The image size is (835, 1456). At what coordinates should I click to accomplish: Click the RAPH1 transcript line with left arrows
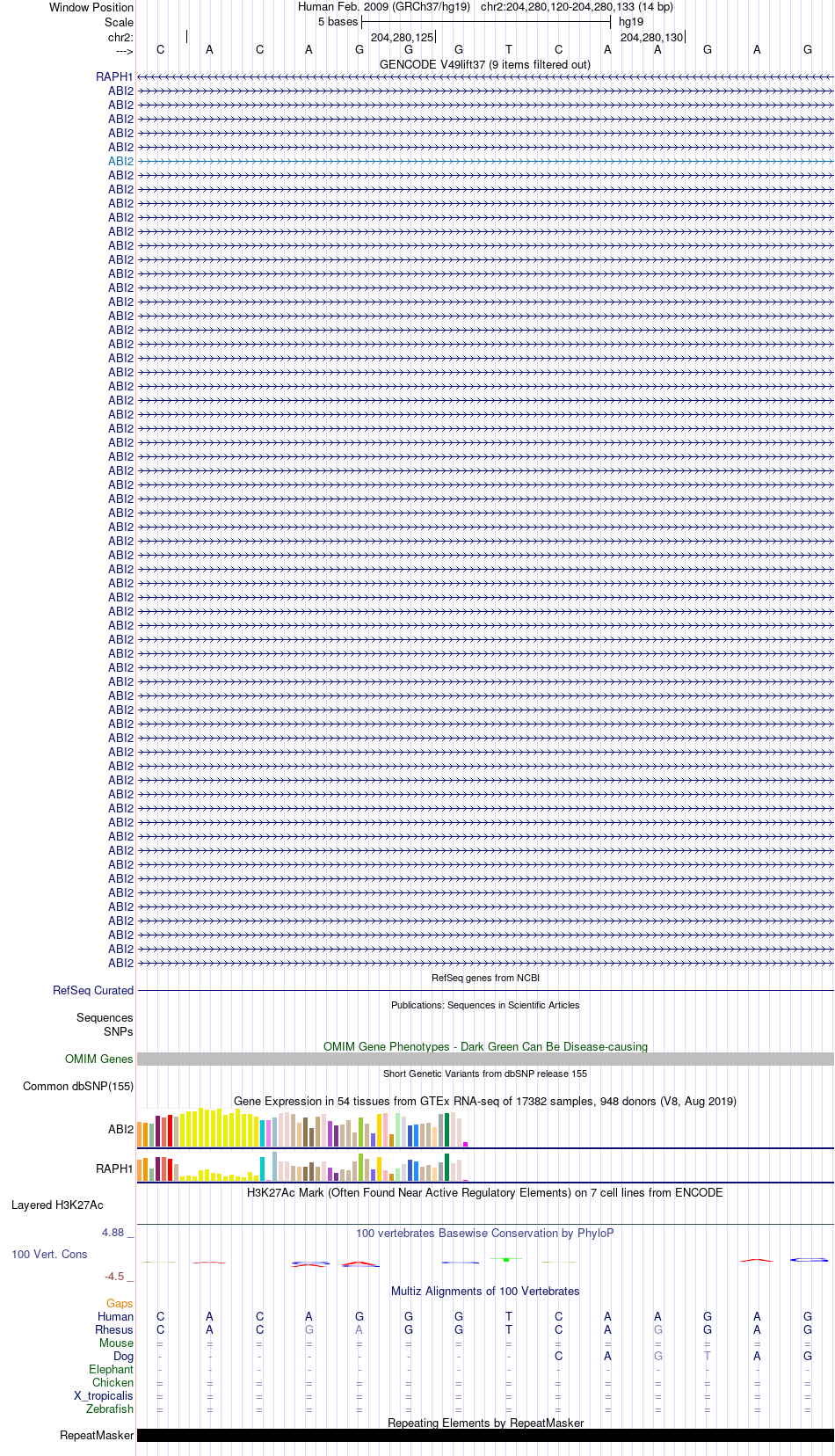tap(485, 77)
